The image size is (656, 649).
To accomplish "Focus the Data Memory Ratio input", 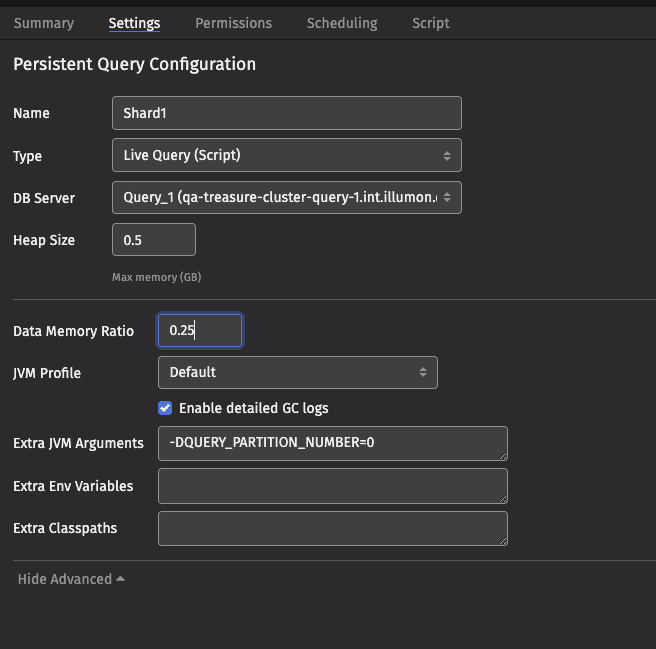I will [200, 331].
